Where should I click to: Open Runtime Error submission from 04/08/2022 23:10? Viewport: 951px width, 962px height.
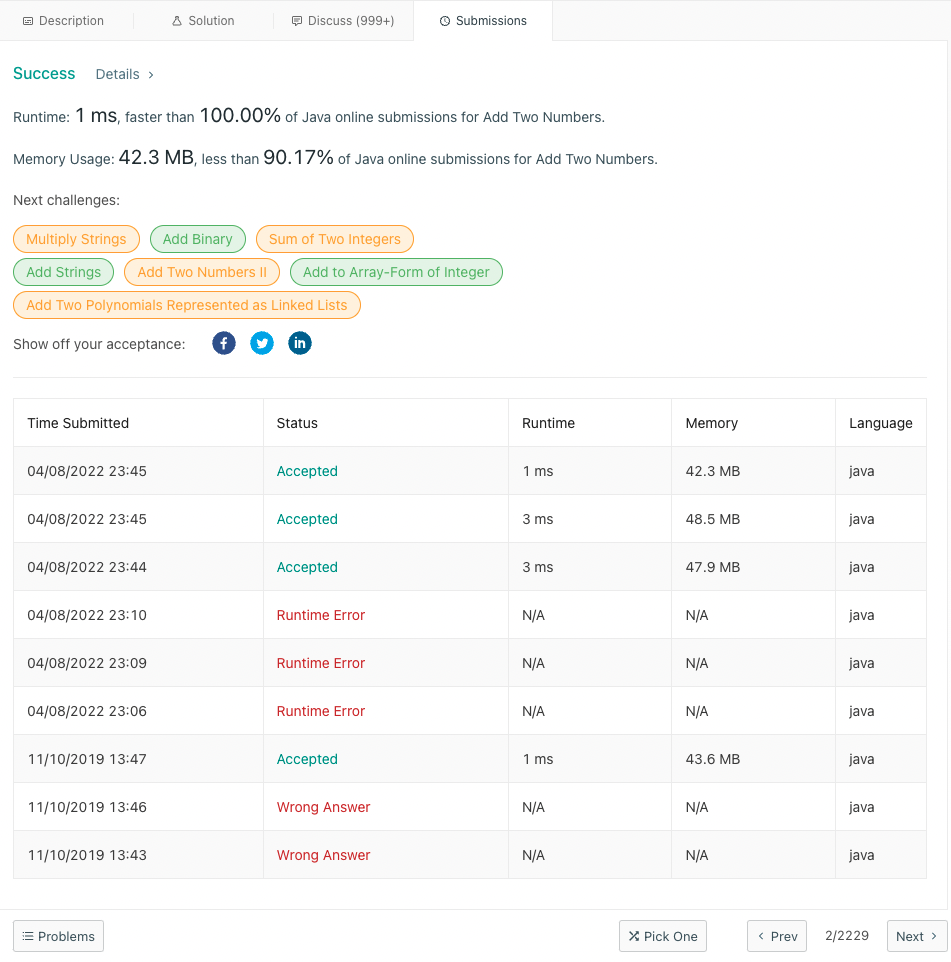pyautogui.click(x=320, y=615)
